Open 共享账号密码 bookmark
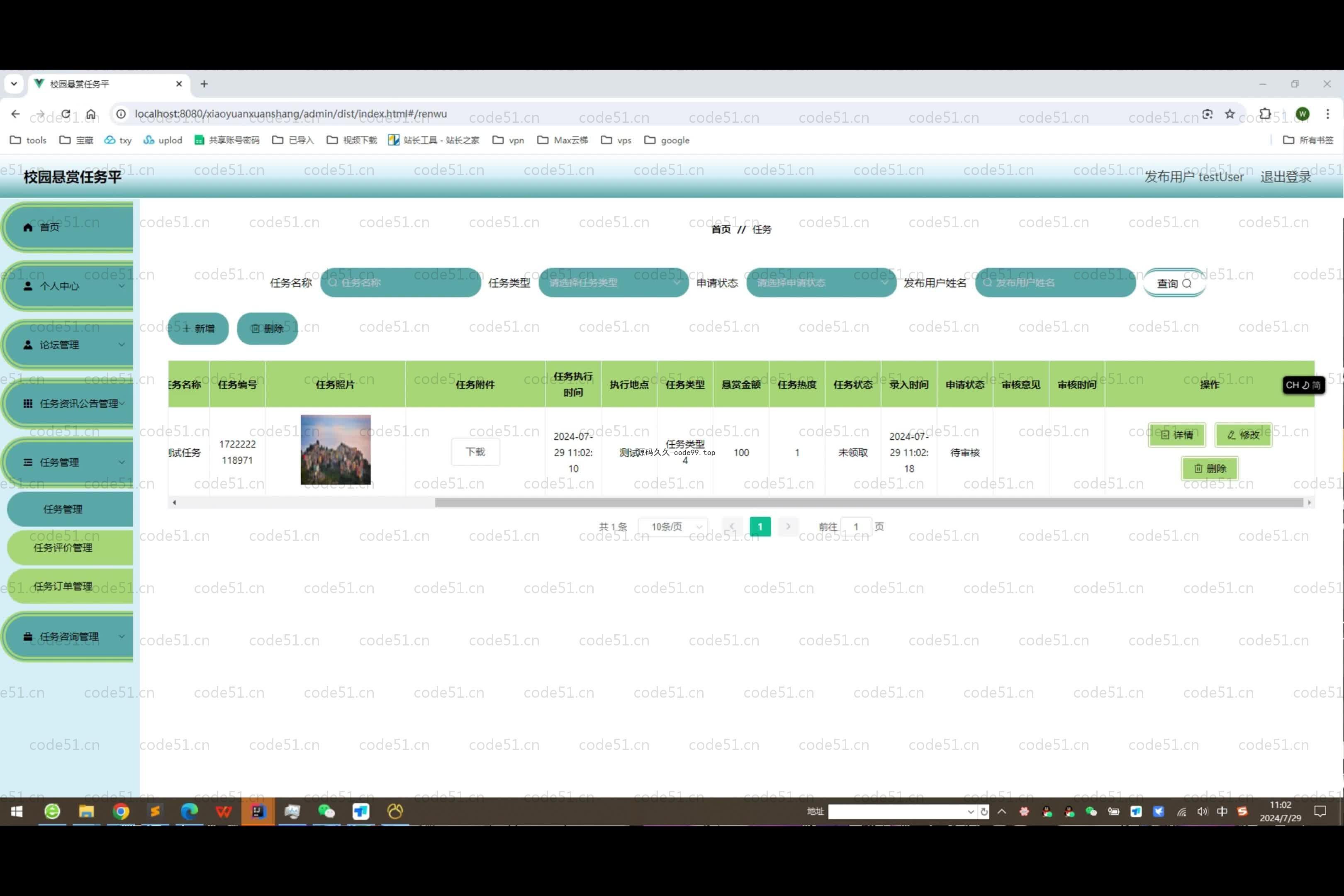The width and height of the screenshot is (1344, 896). 227,140
